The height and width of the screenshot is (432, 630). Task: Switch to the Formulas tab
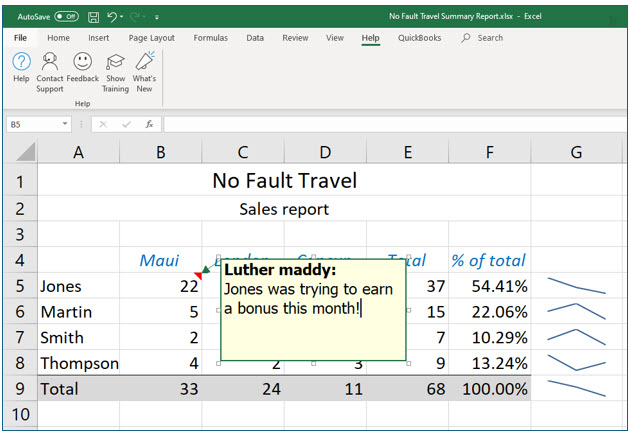tap(211, 38)
